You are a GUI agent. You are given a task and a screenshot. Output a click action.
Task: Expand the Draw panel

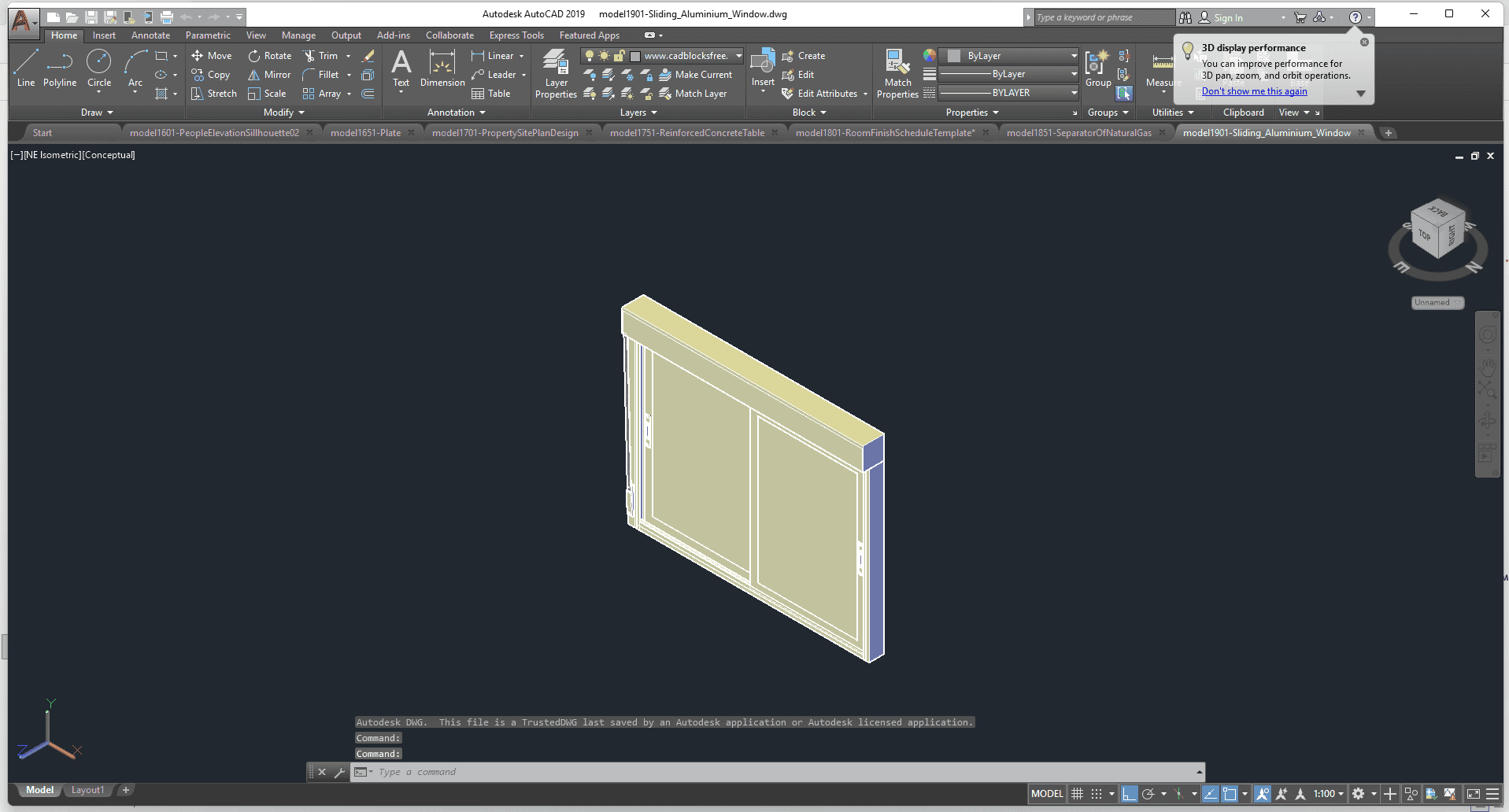(x=97, y=113)
